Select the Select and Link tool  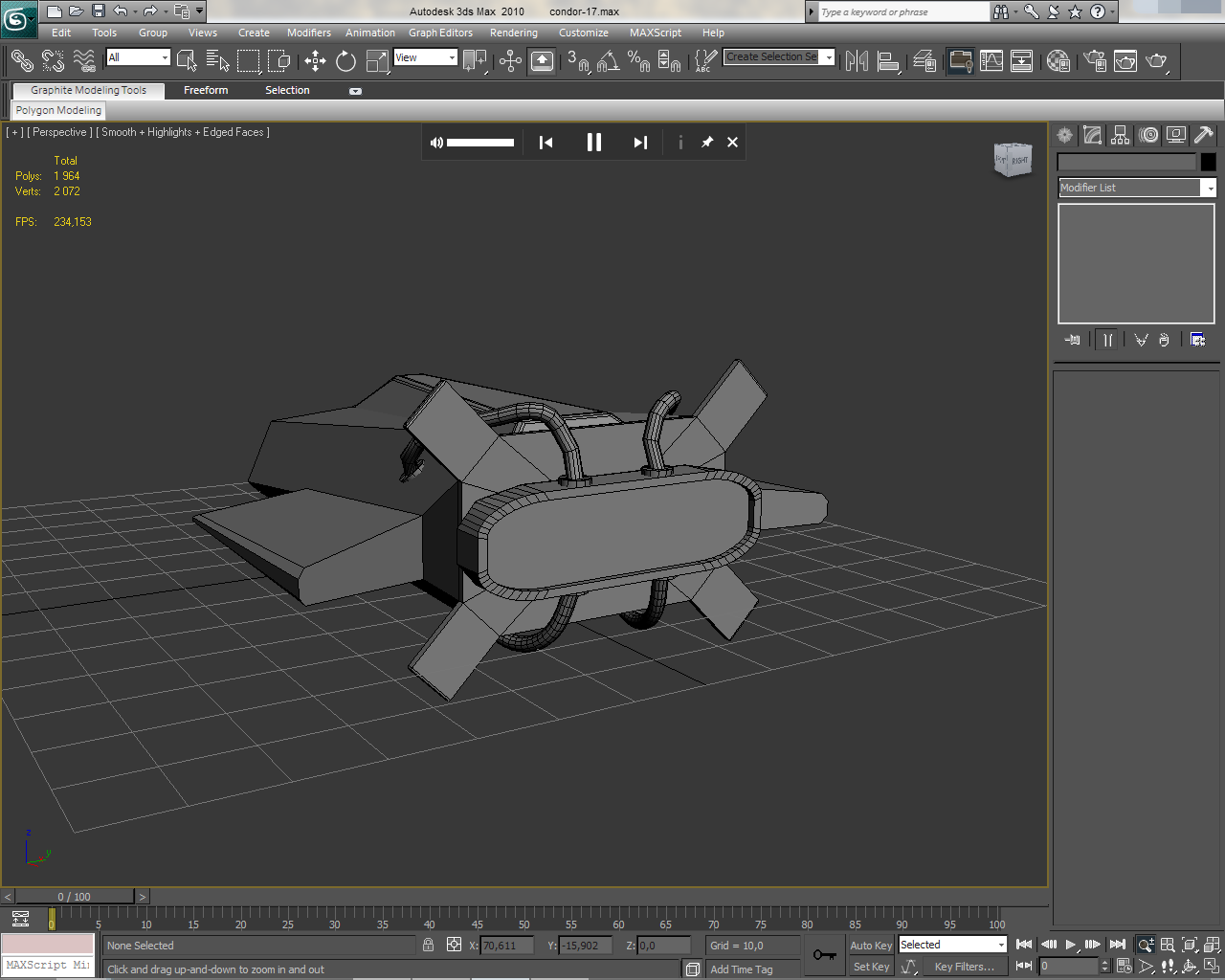pyautogui.click(x=22, y=61)
